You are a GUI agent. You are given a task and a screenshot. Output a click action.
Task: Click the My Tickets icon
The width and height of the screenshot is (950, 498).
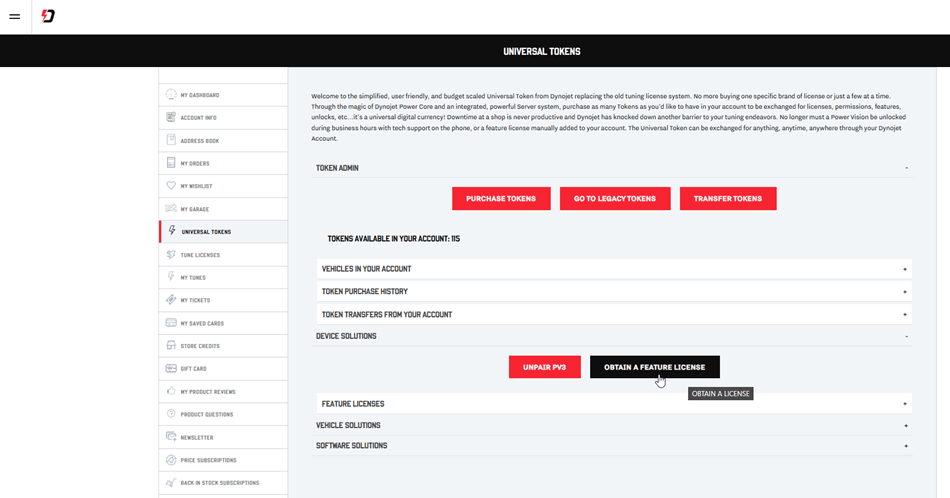click(x=171, y=300)
